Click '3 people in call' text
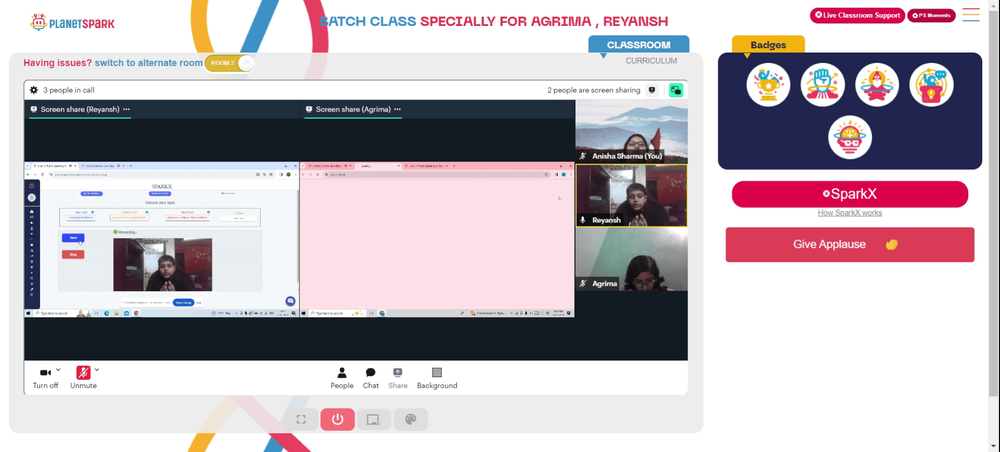Image resolution: width=1000 pixels, height=452 pixels. [69, 91]
